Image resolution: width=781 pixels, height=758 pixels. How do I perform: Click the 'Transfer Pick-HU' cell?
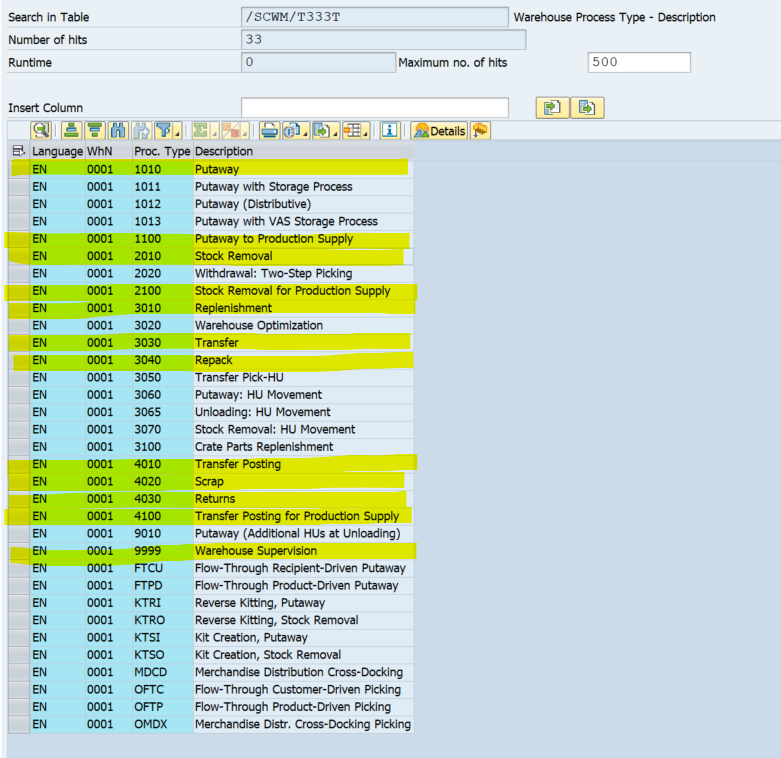coord(303,378)
